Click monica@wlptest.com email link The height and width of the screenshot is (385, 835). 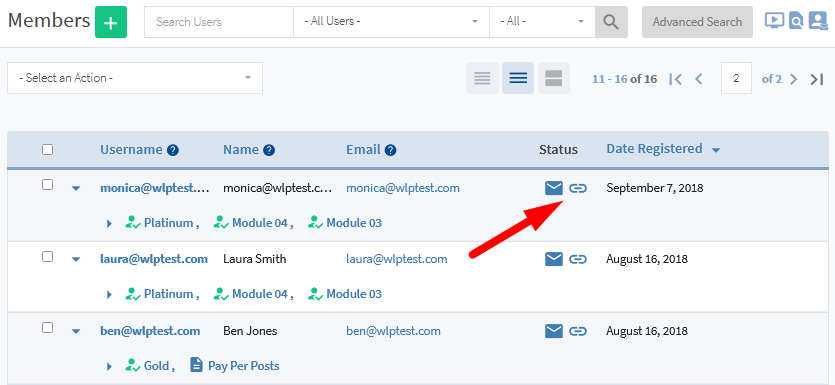(403, 188)
